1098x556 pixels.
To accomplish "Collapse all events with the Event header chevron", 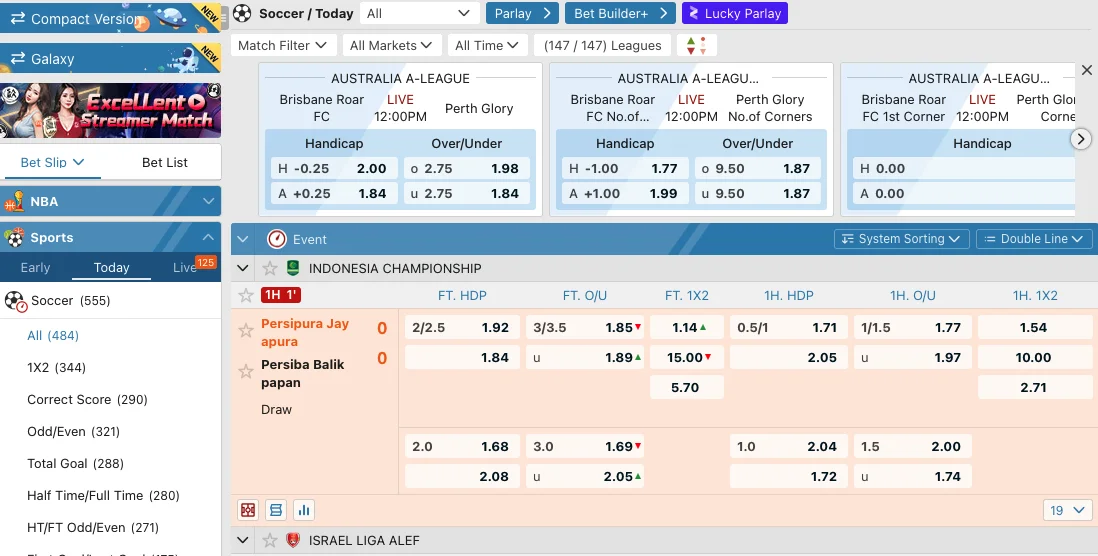I will tap(243, 239).
